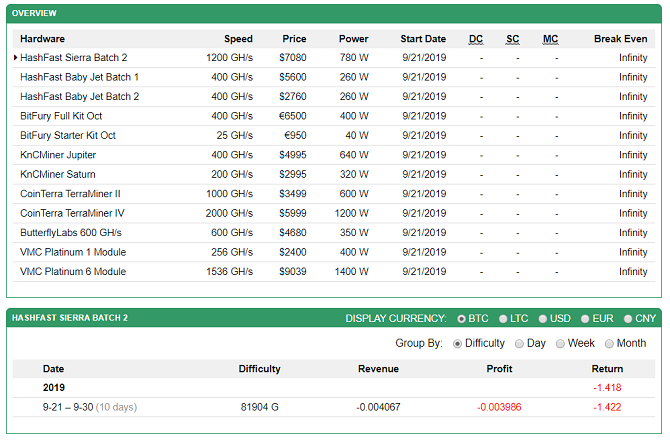670x442 pixels.
Task: Click the 81904 G difficulty value
Action: (x=259, y=407)
